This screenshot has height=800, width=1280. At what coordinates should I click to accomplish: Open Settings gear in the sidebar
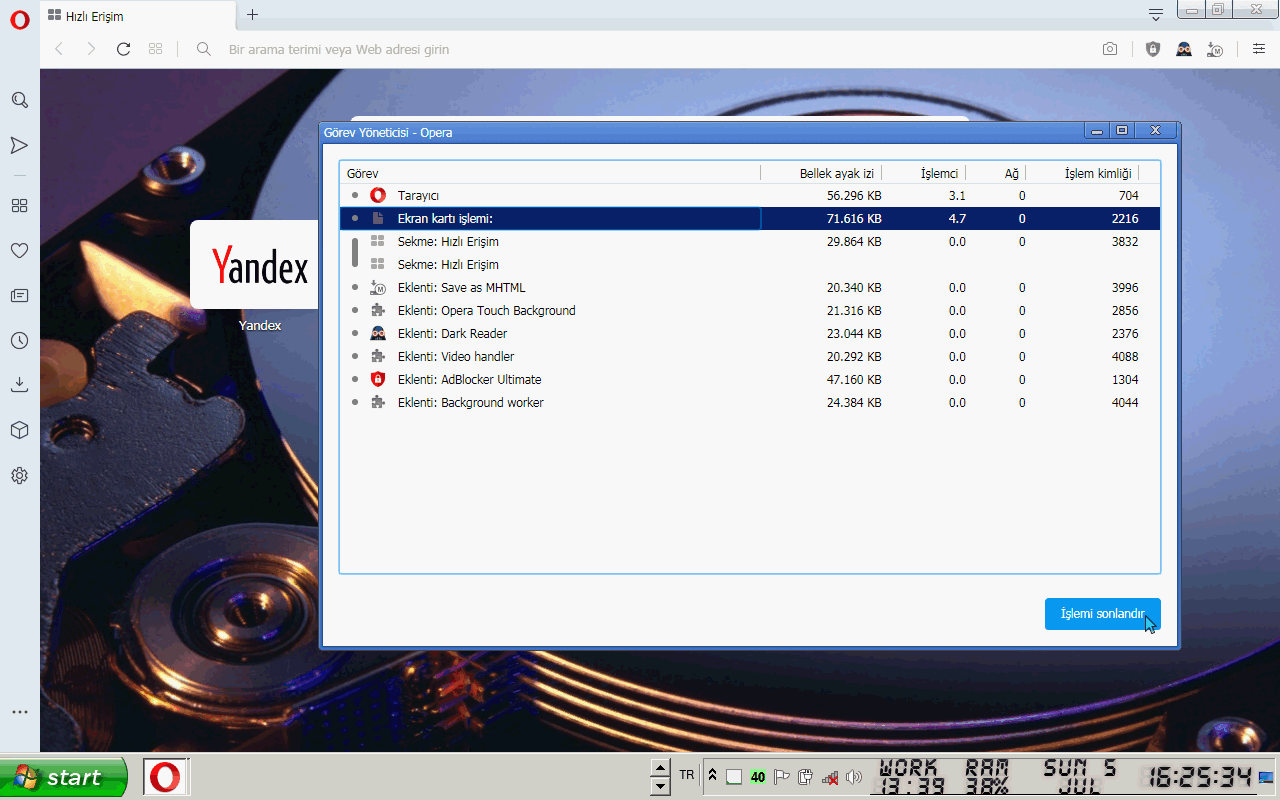pyautogui.click(x=19, y=476)
